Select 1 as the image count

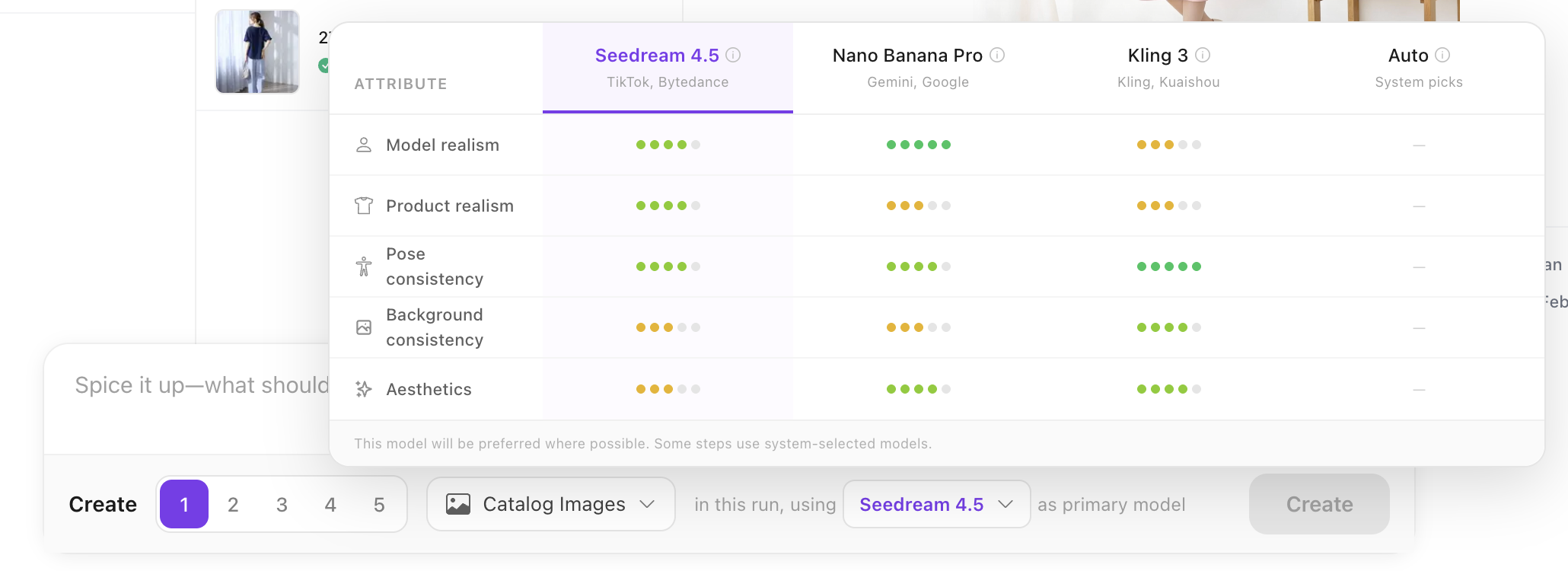(x=184, y=504)
